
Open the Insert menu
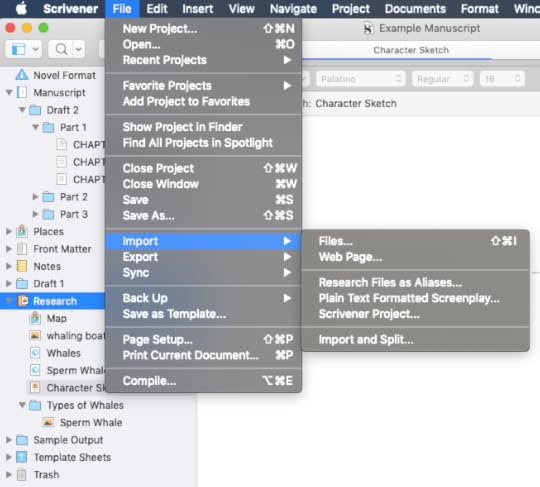tap(197, 9)
